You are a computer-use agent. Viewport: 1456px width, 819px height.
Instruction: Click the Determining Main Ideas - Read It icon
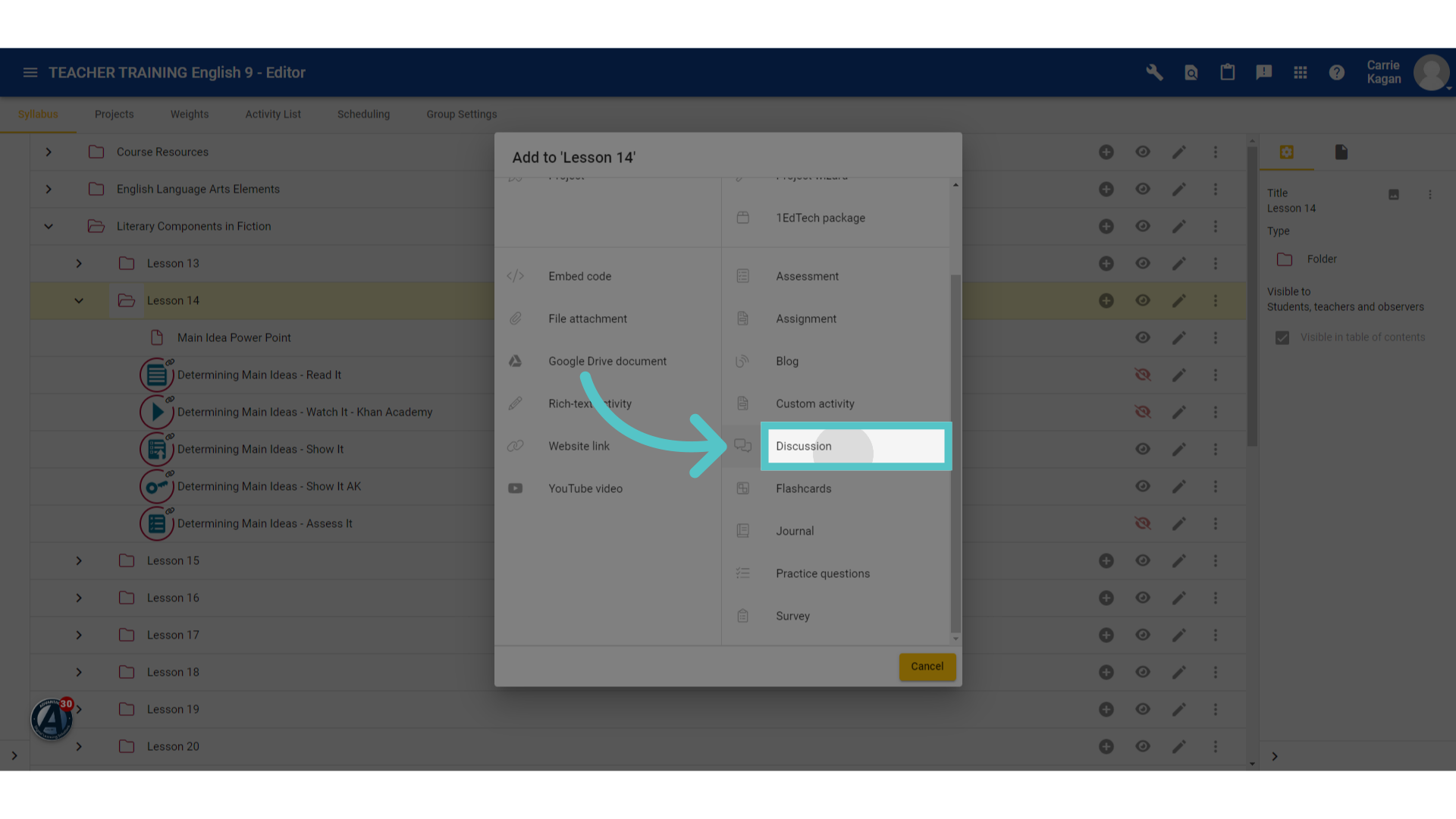coord(157,375)
